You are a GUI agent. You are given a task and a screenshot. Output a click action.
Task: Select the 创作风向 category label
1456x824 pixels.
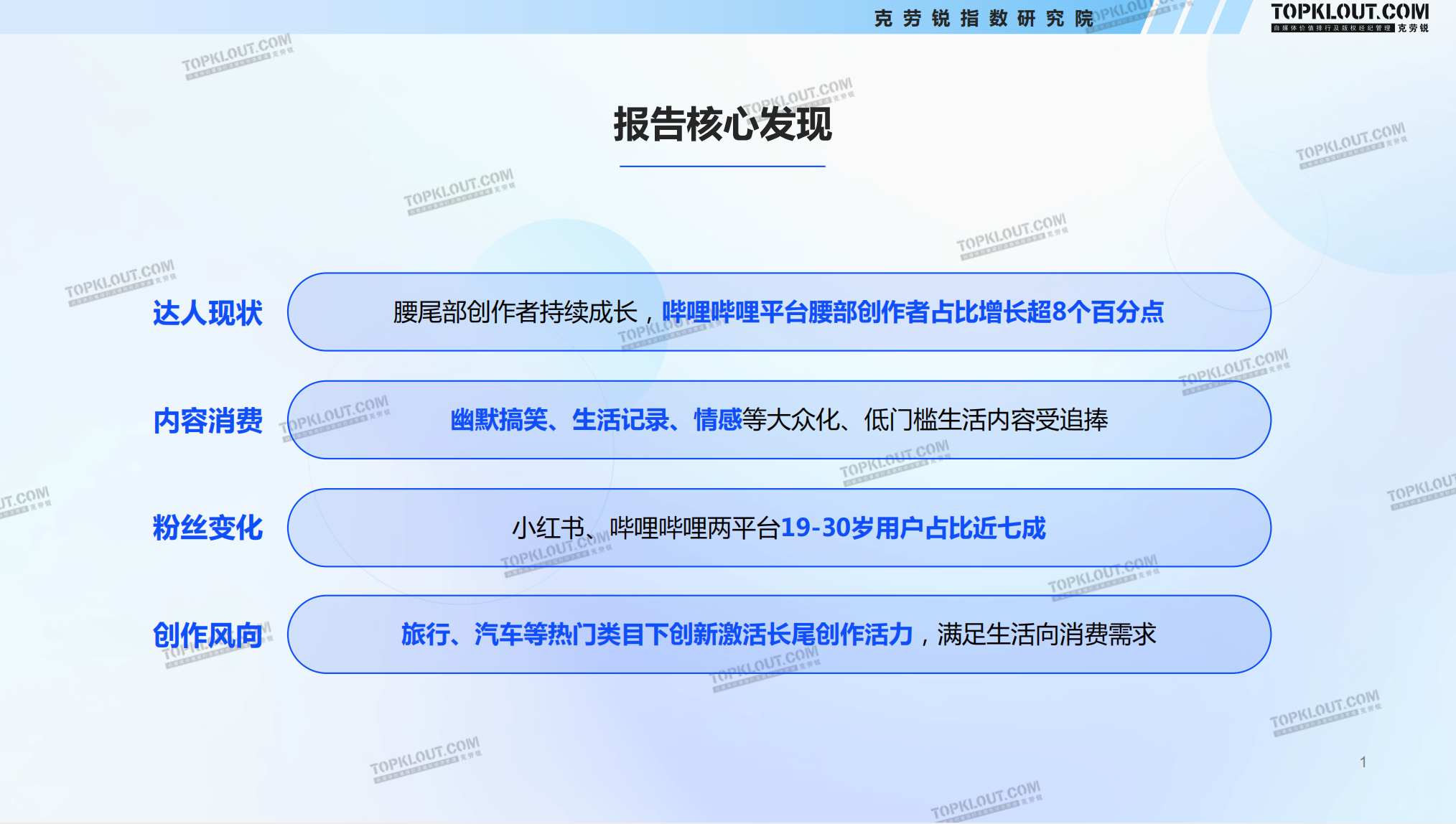tap(207, 635)
